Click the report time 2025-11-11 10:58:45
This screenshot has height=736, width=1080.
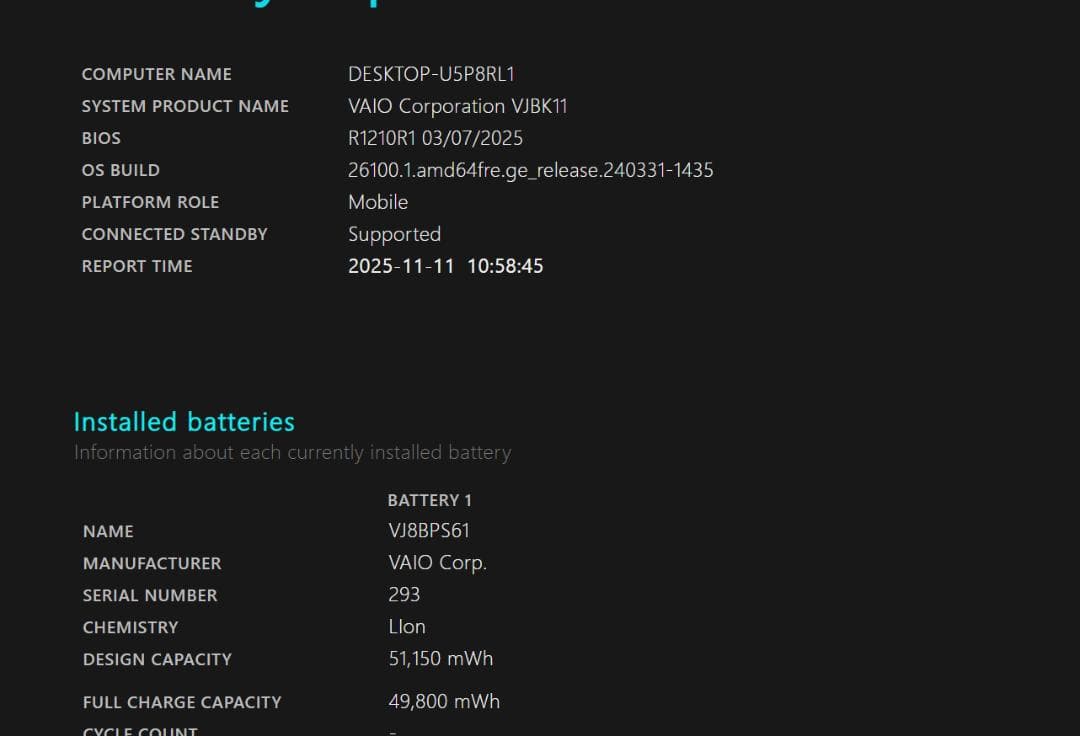445,266
